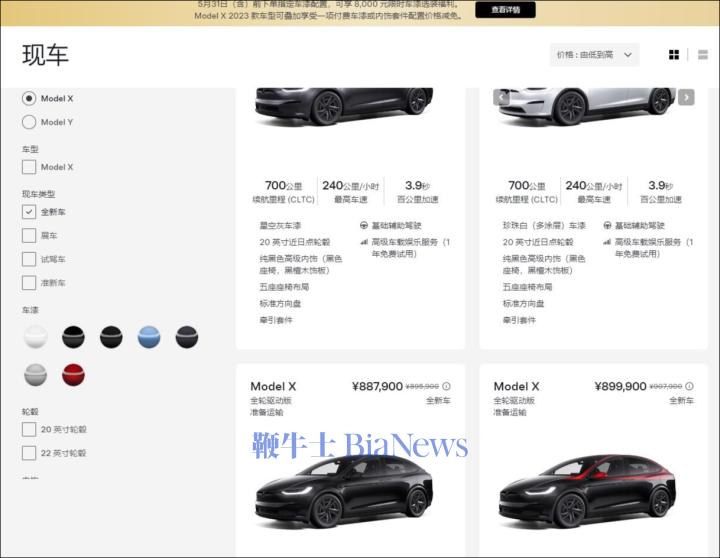Viewport: 720px width, 558px height.
Task: Pick the dark gray swatch right of blue
Action: point(187,337)
